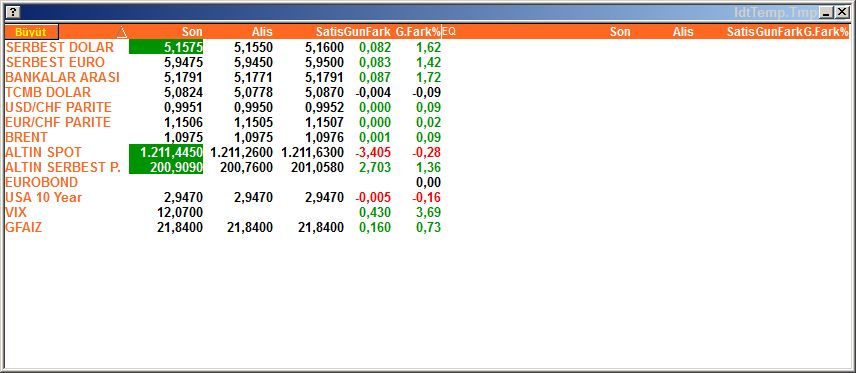
Task: Click USD/CHF PARITE Son value 0,9951
Action: pos(183,107)
